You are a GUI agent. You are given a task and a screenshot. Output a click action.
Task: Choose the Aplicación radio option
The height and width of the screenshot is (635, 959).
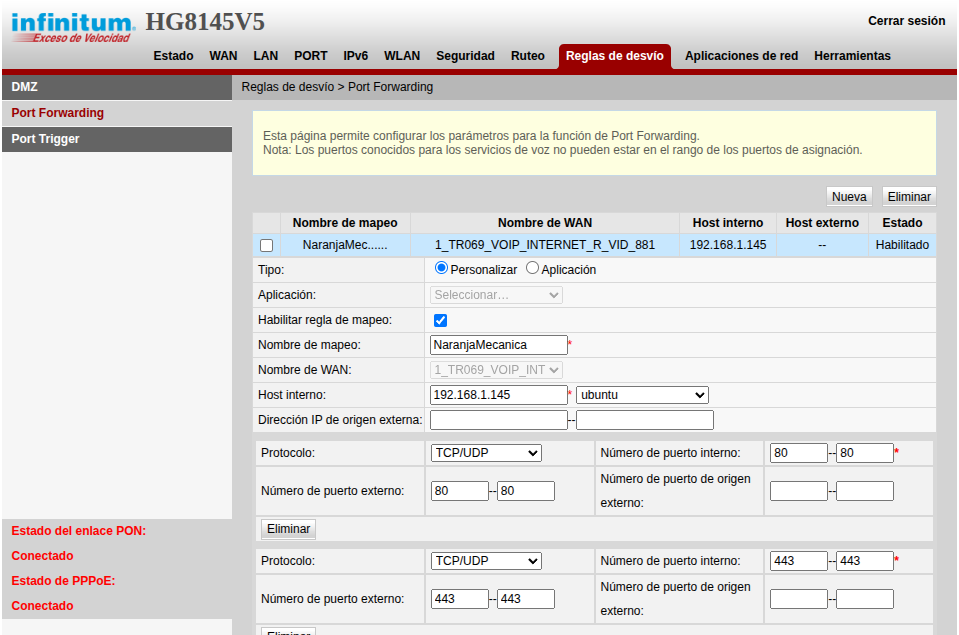pos(532,269)
